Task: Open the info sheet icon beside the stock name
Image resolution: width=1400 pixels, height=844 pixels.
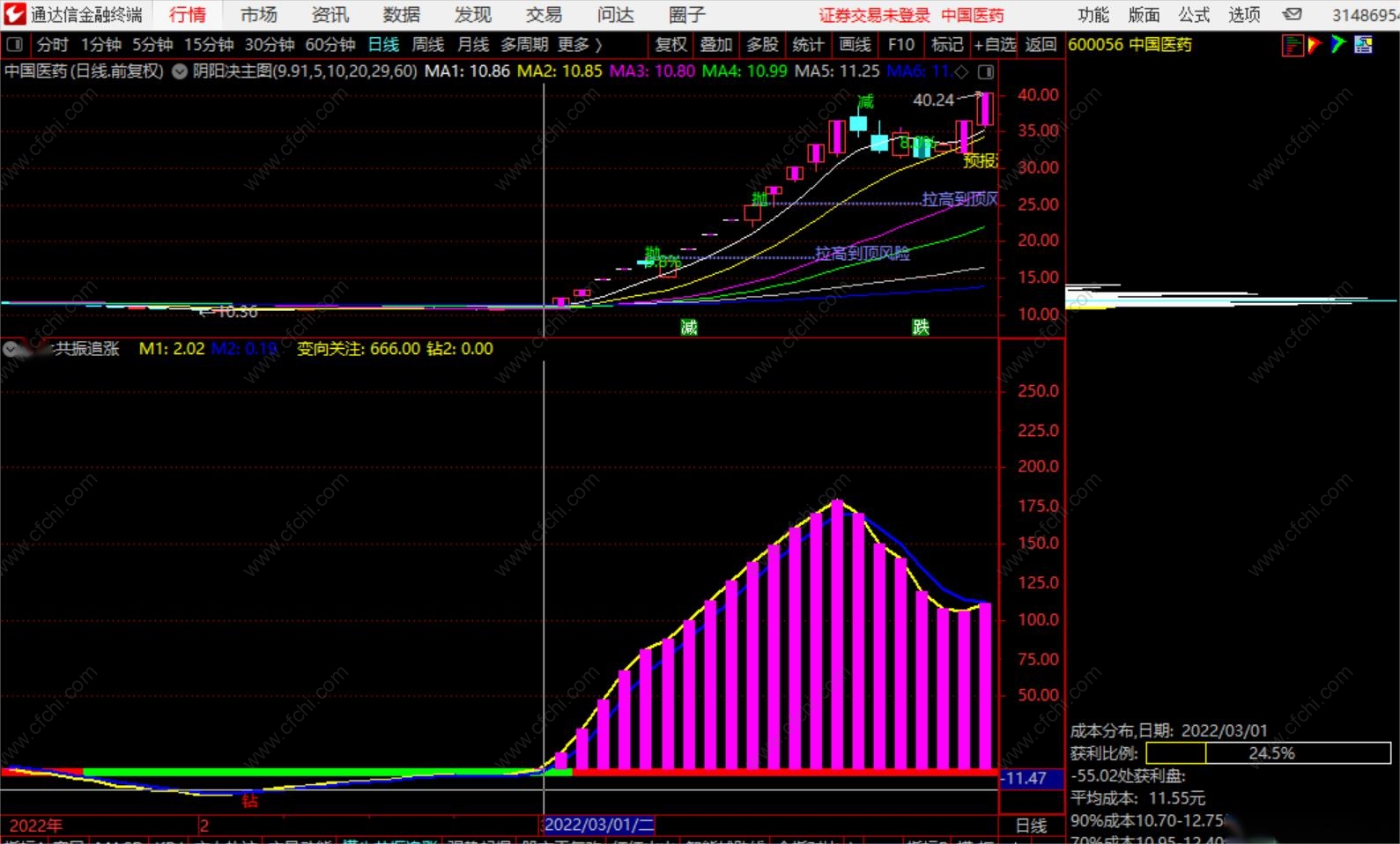Action: pyautogui.click(x=1363, y=45)
